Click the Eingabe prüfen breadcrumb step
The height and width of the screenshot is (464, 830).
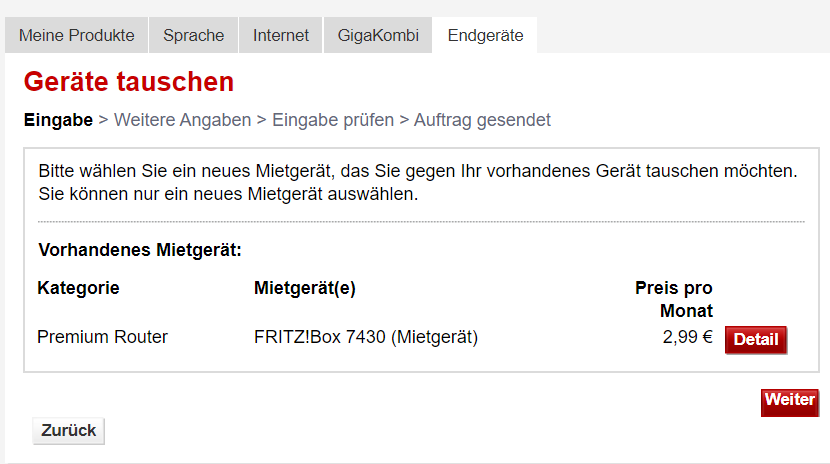pyautogui.click(x=333, y=120)
